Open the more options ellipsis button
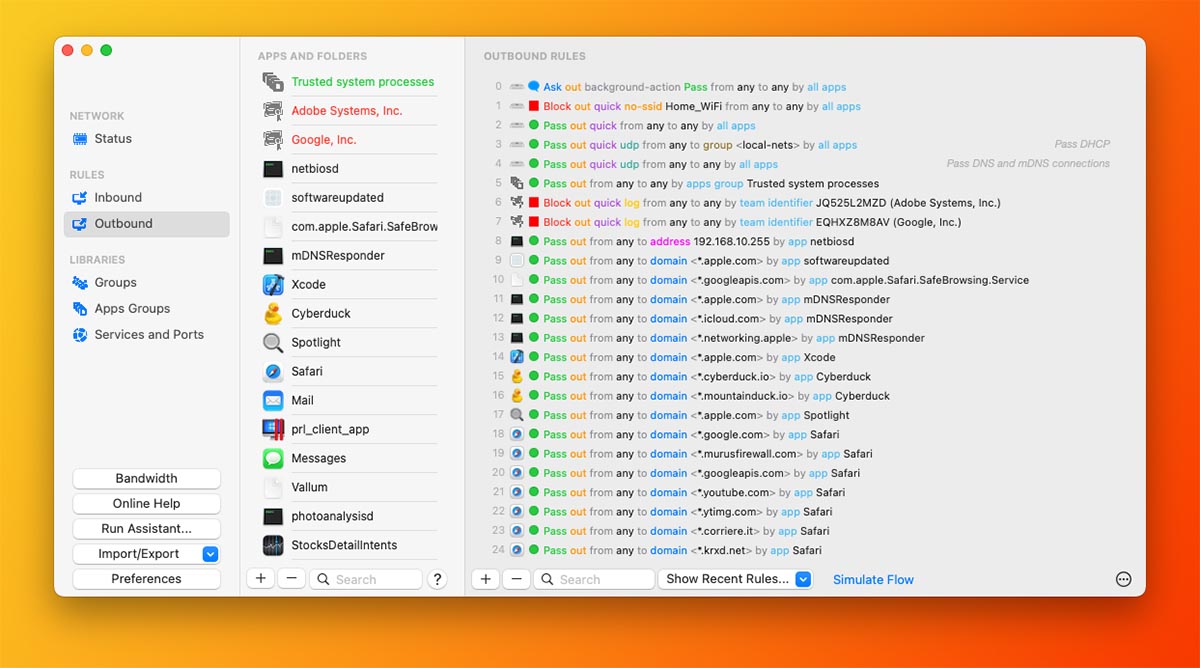The image size is (1200, 668). (1124, 579)
